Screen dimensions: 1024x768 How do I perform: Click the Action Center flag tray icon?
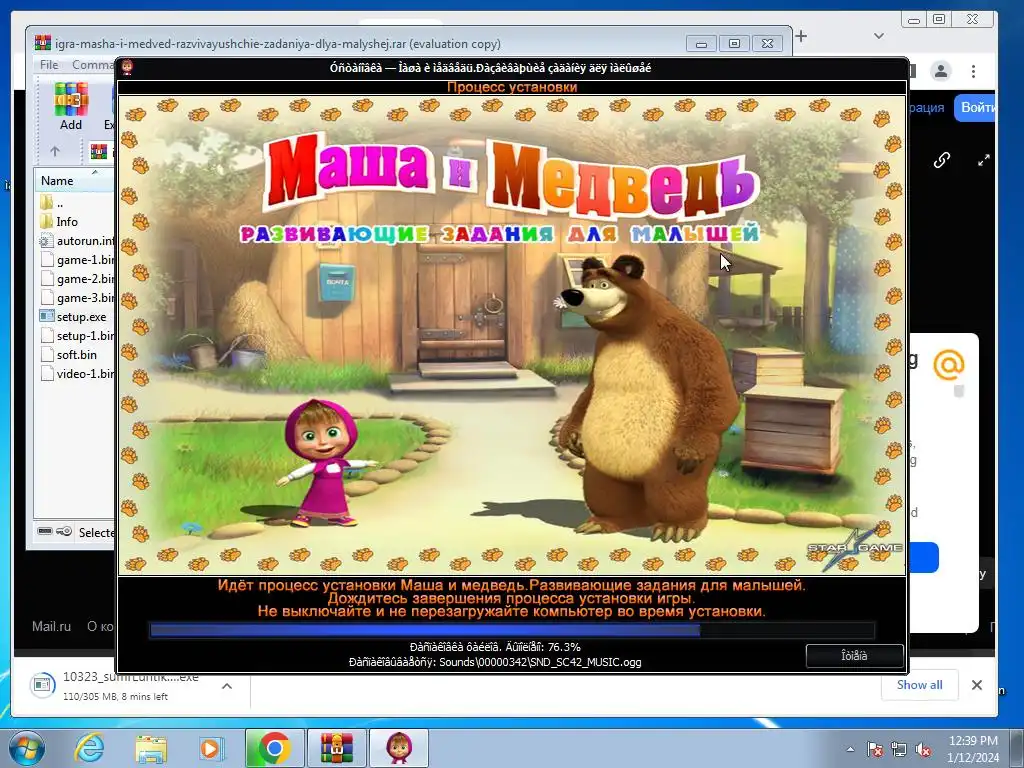(x=874, y=749)
